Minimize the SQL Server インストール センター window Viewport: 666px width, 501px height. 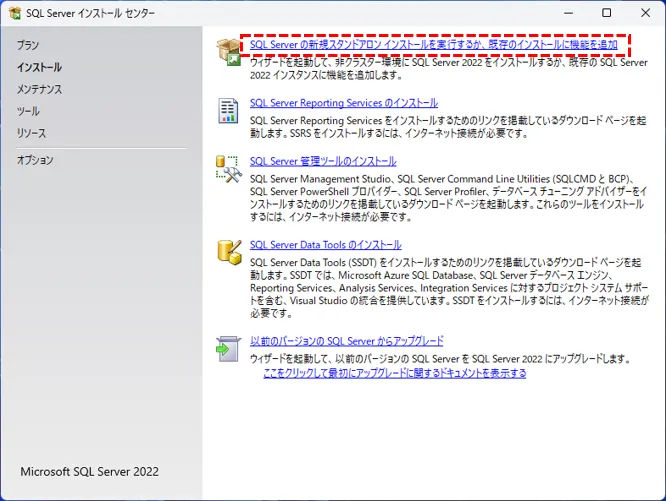[x=562, y=14]
